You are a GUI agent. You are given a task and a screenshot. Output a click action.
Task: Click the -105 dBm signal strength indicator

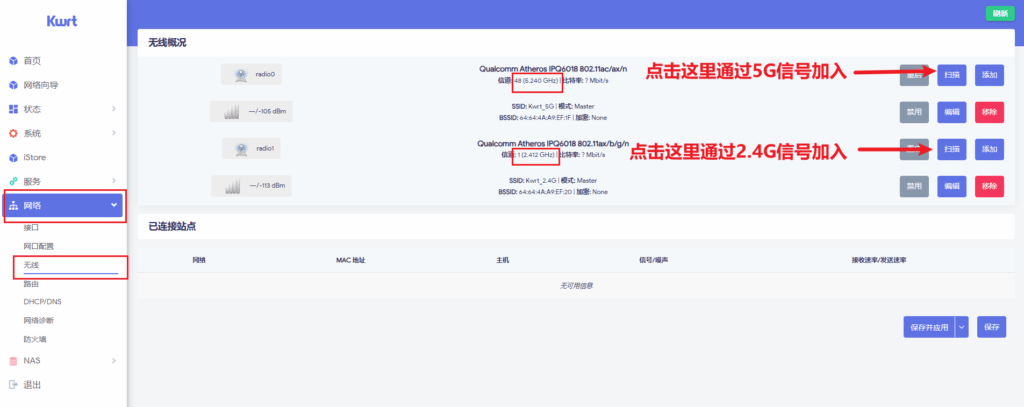[x=251, y=111]
